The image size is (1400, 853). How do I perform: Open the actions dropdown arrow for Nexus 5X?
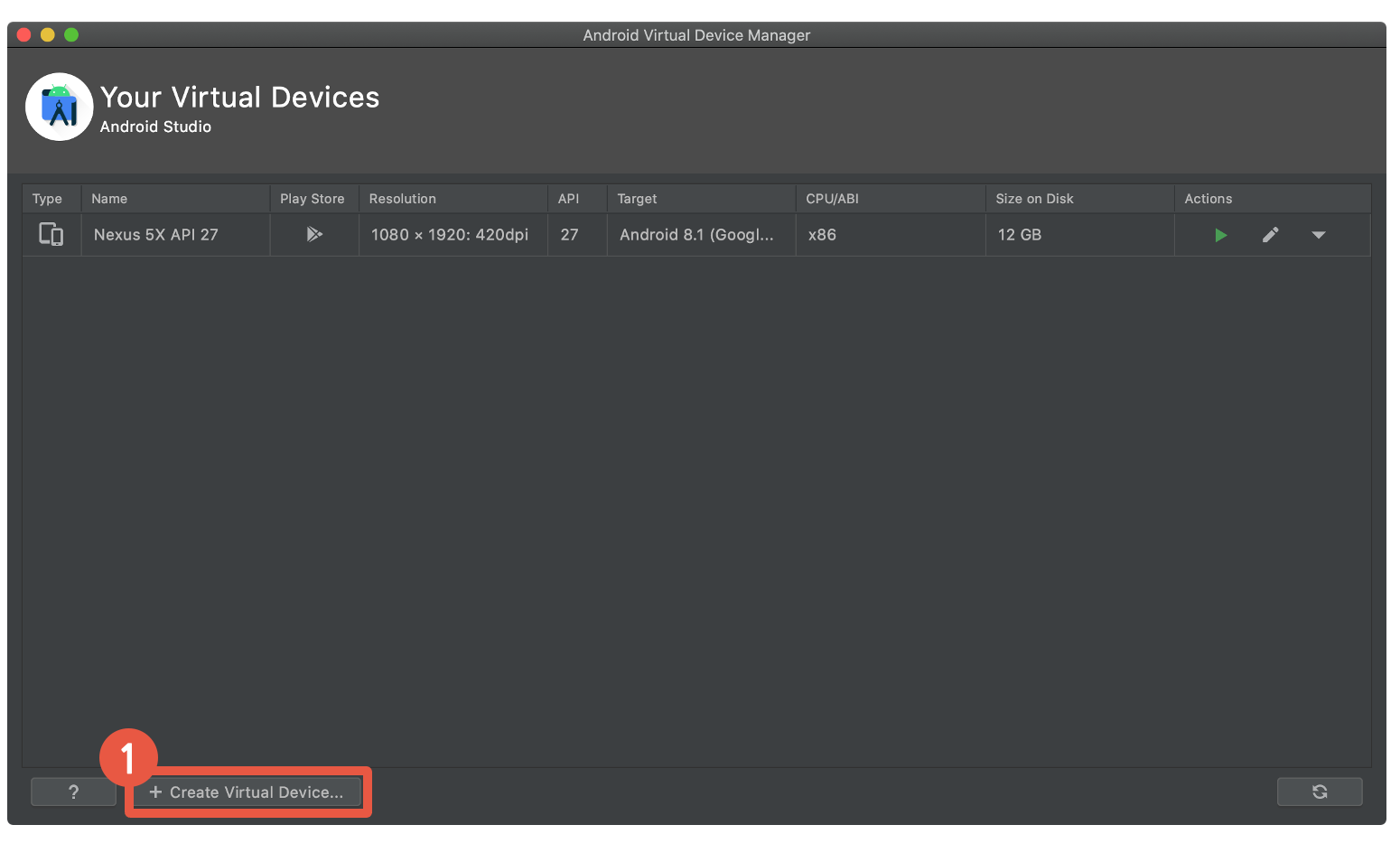pyautogui.click(x=1318, y=235)
